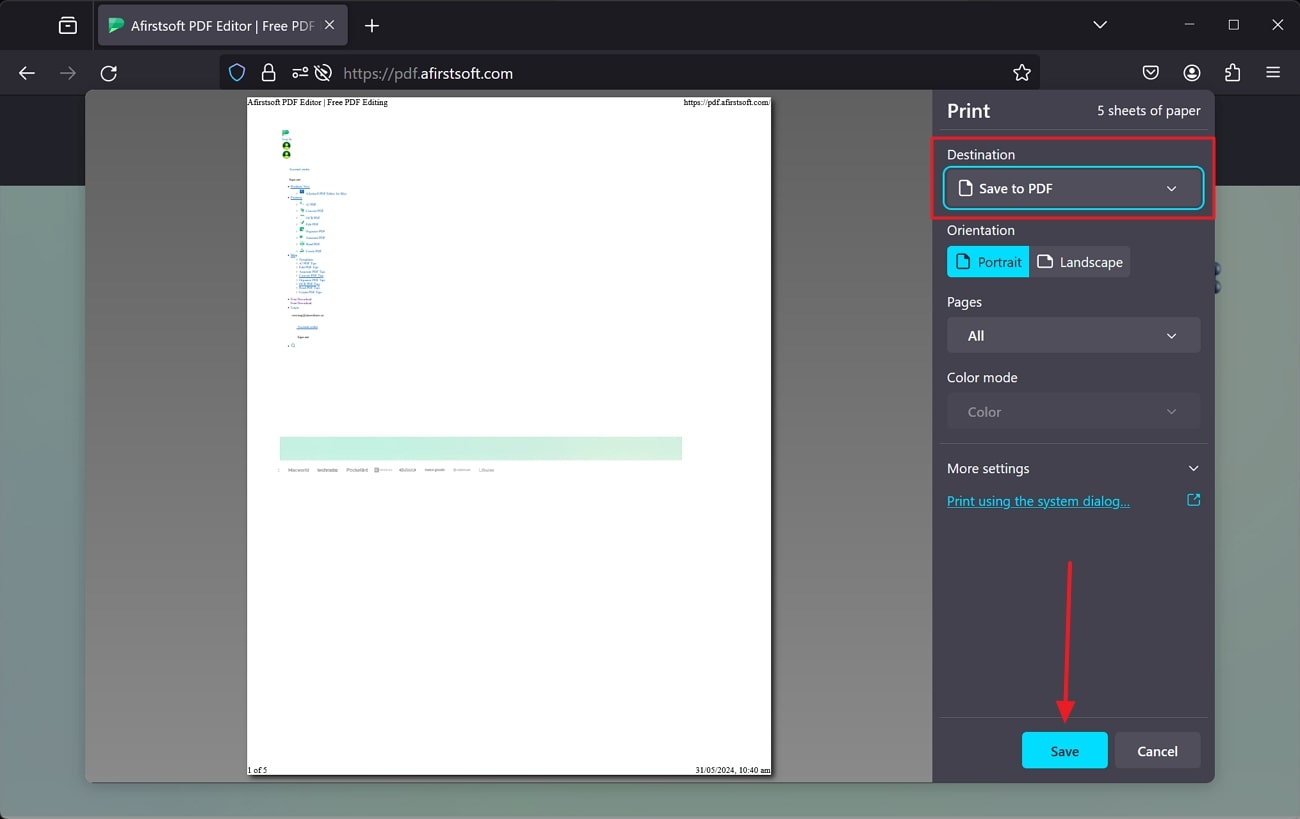This screenshot has width=1300, height=819.
Task: Open the extensions puzzle icon
Action: click(1232, 73)
